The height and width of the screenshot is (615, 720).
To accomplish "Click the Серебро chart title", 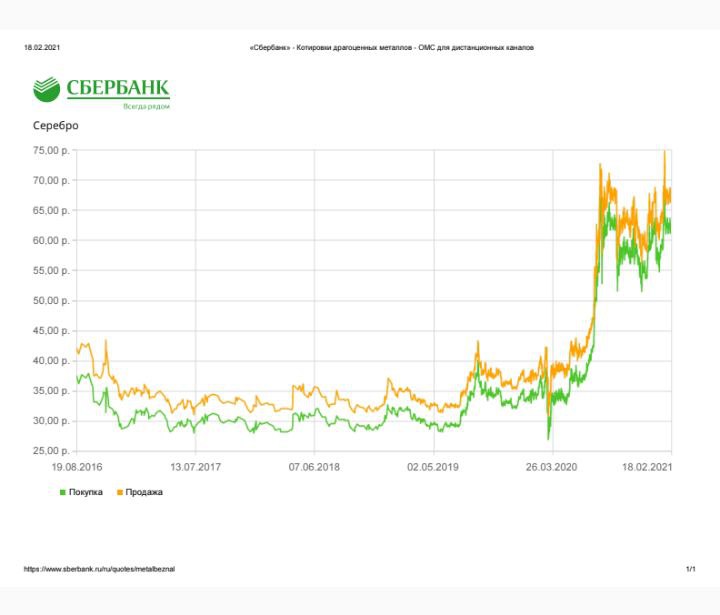I will (56, 125).
